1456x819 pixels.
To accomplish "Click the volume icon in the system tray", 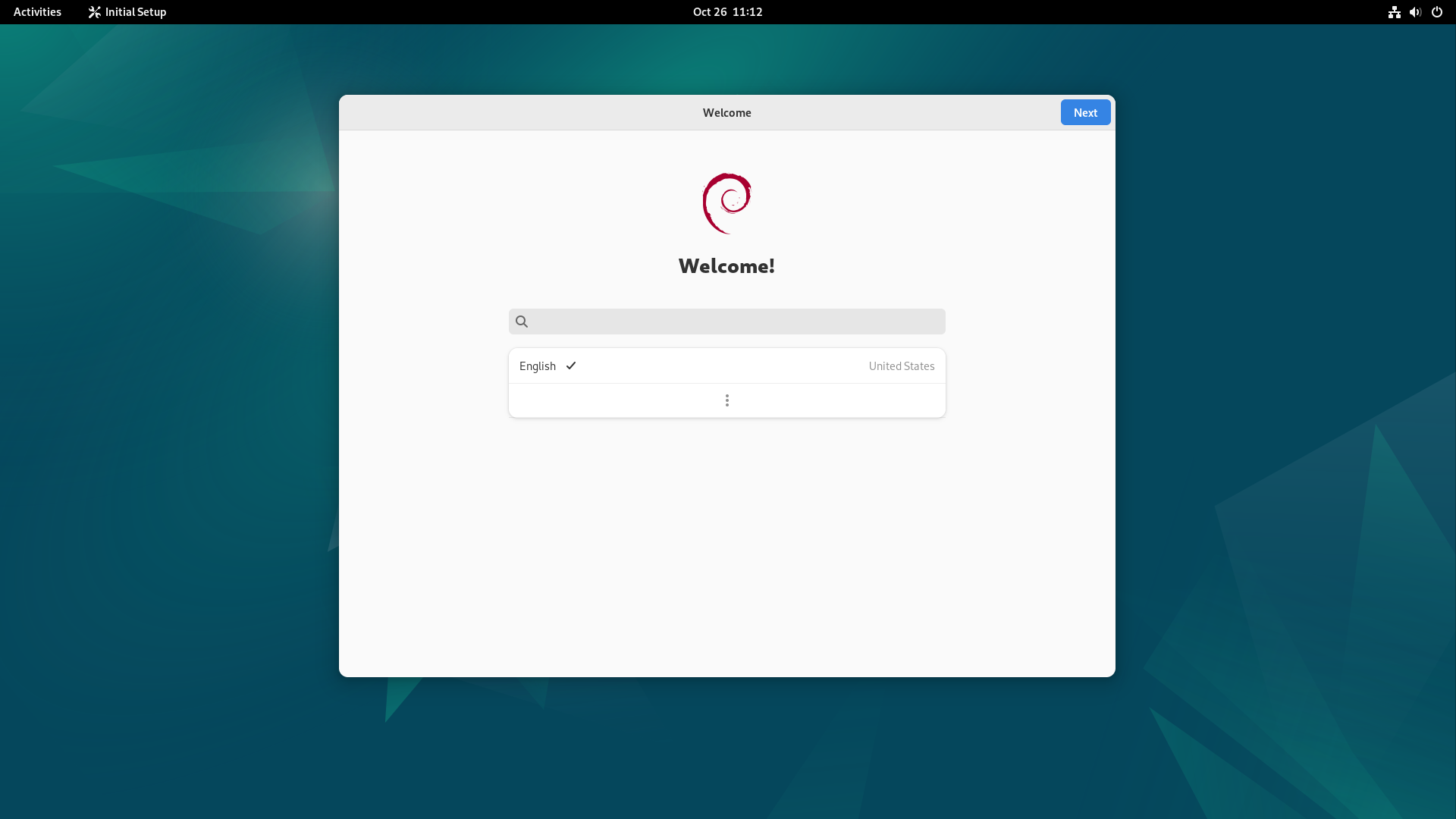I will 1415,12.
